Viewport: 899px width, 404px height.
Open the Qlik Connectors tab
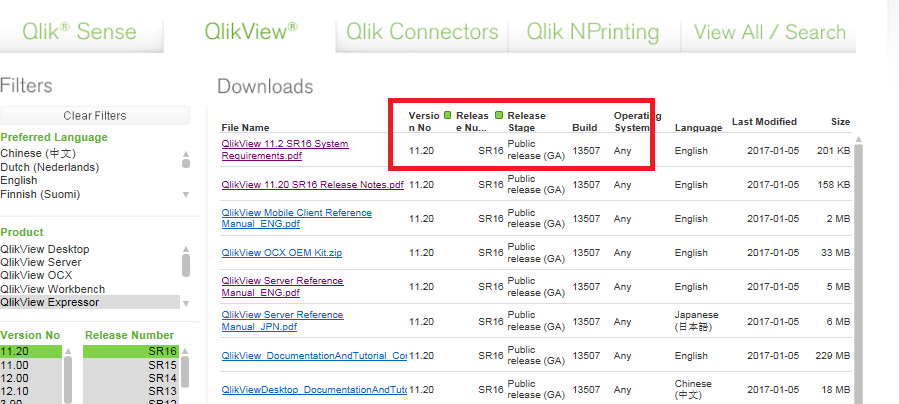click(x=422, y=32)
